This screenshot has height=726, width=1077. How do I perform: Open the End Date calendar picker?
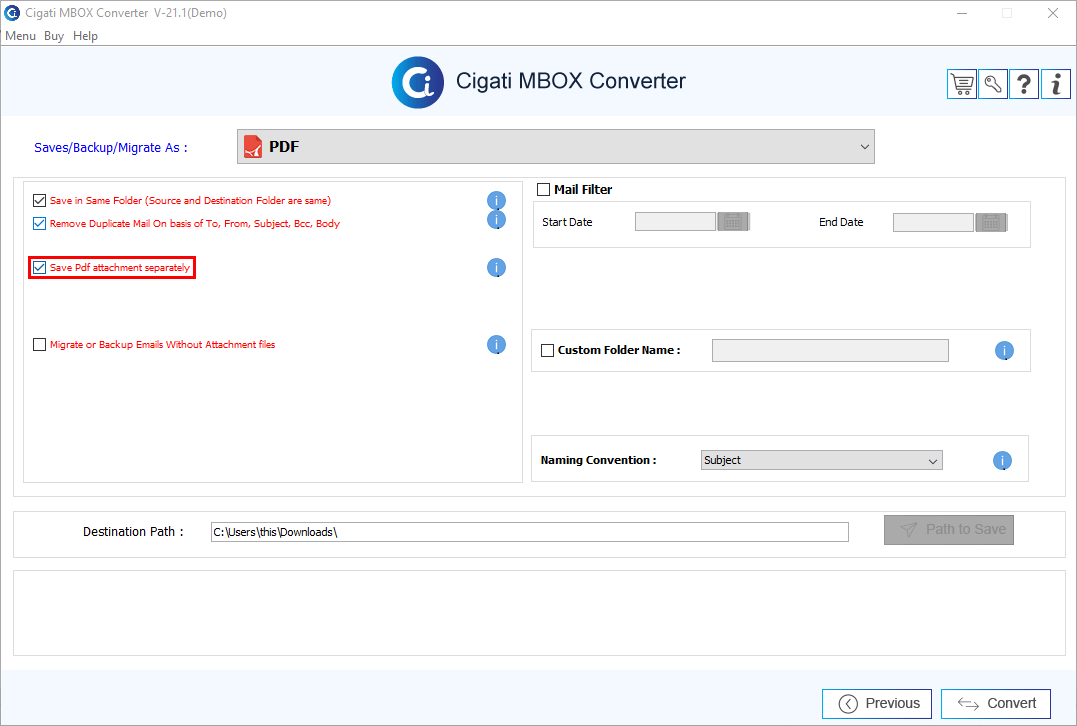pos(990,222)
